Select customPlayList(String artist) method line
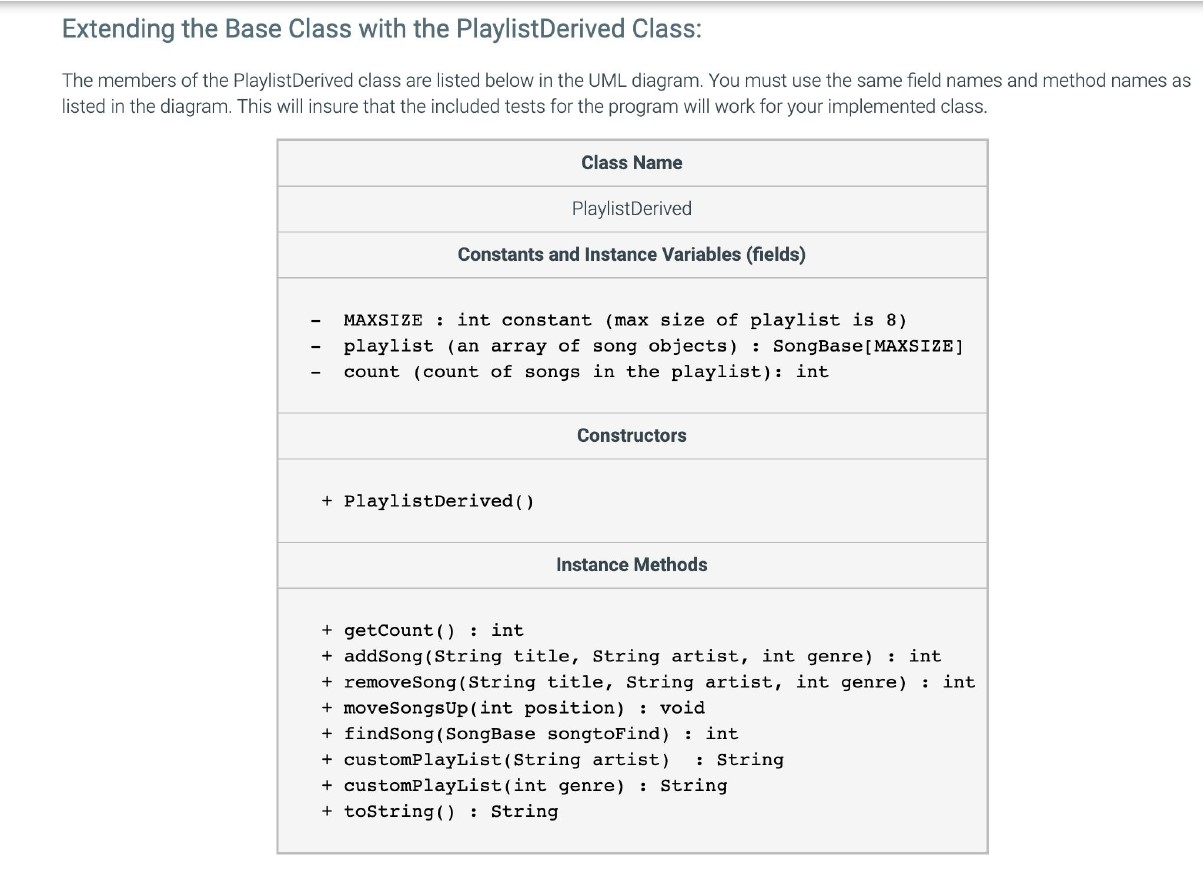 point(563,760)
